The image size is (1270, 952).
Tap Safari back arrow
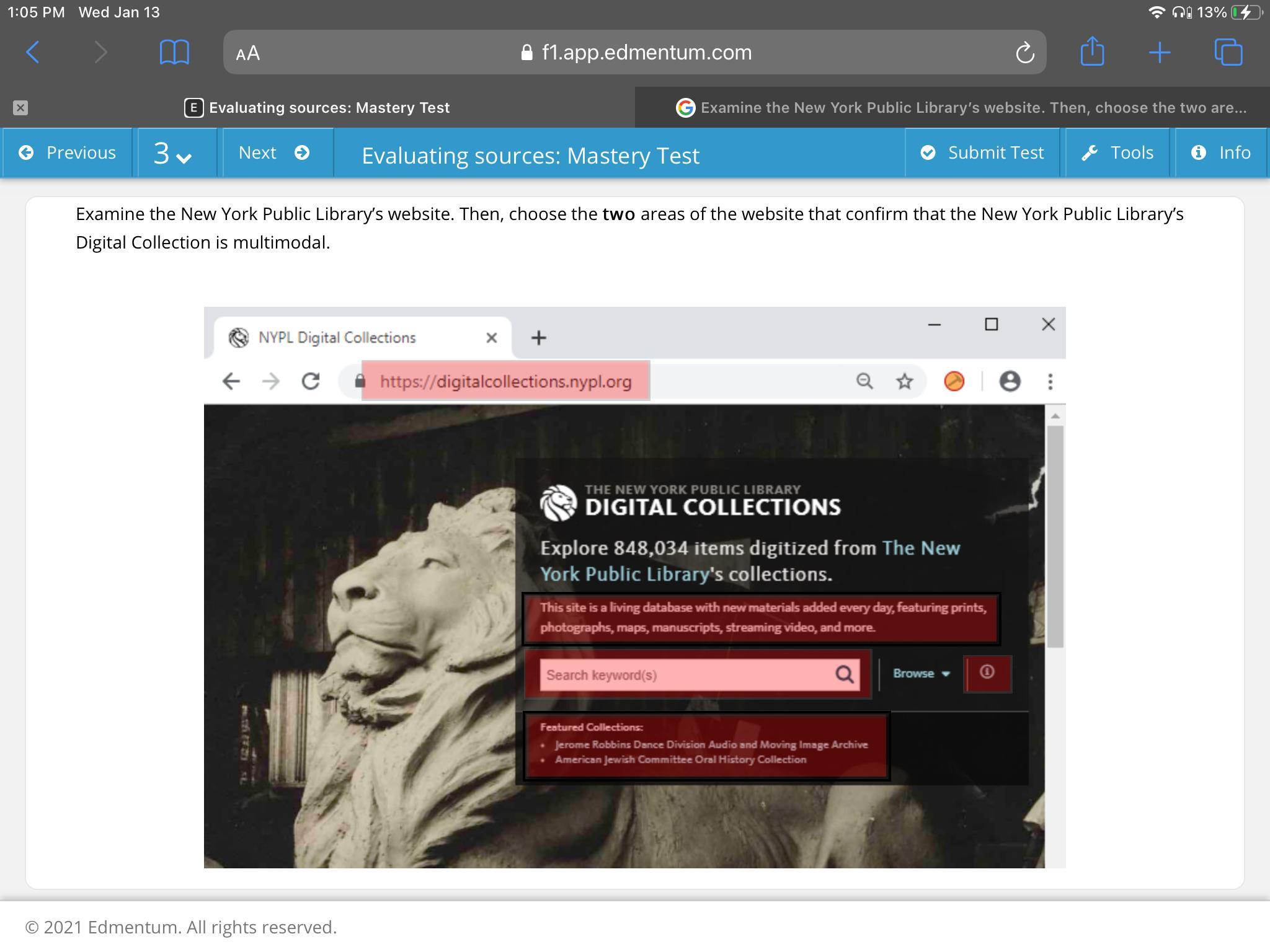tap(33, 53)
